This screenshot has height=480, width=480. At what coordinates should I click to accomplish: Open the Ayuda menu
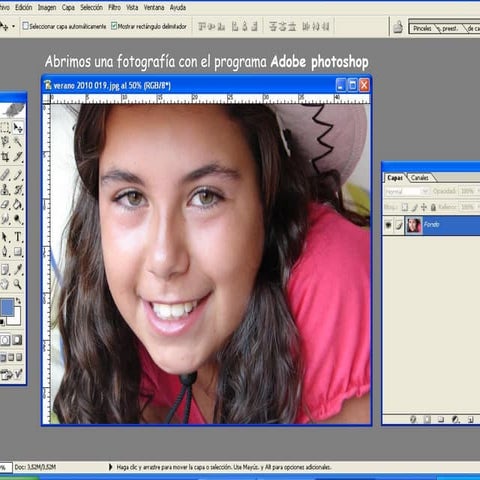coord(178,7)
